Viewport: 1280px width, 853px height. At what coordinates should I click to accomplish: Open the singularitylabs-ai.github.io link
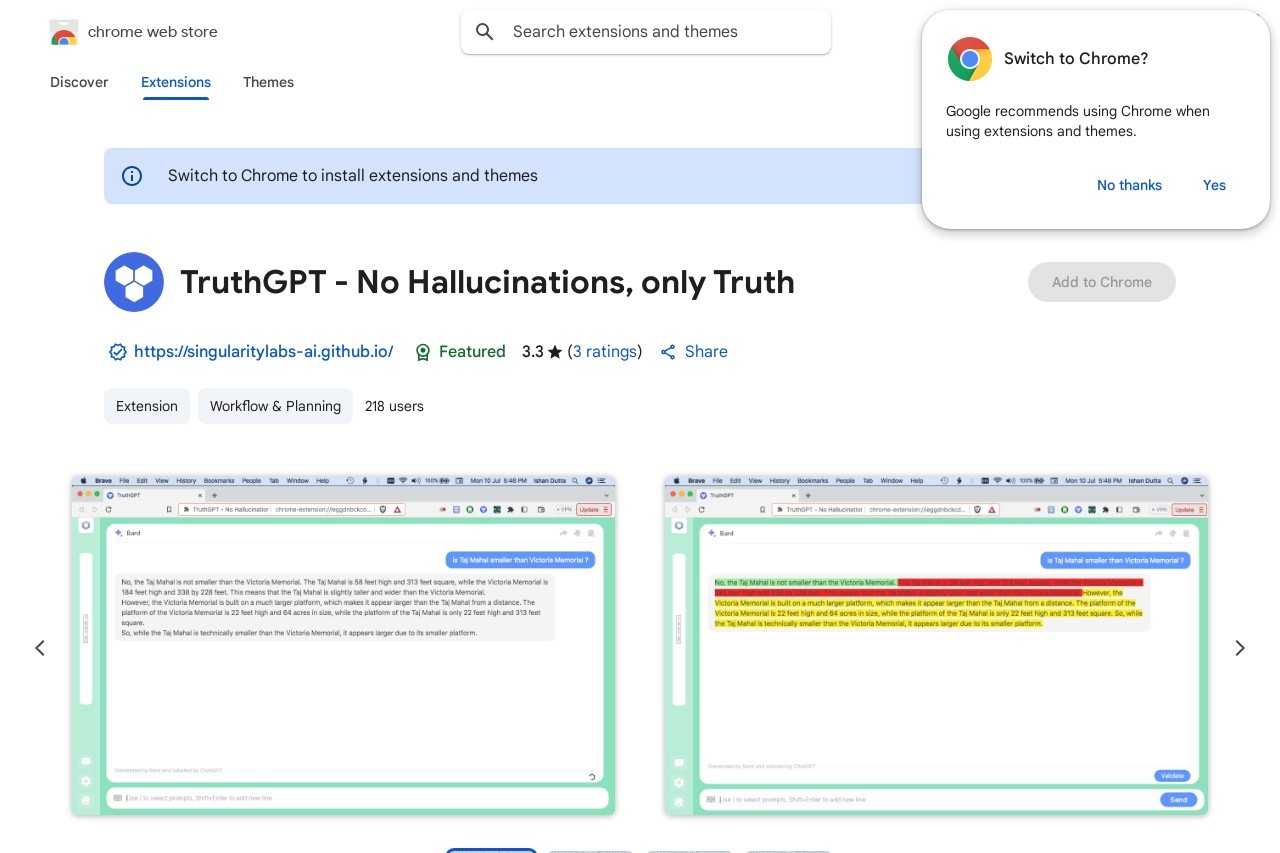(x=263, y=352)
